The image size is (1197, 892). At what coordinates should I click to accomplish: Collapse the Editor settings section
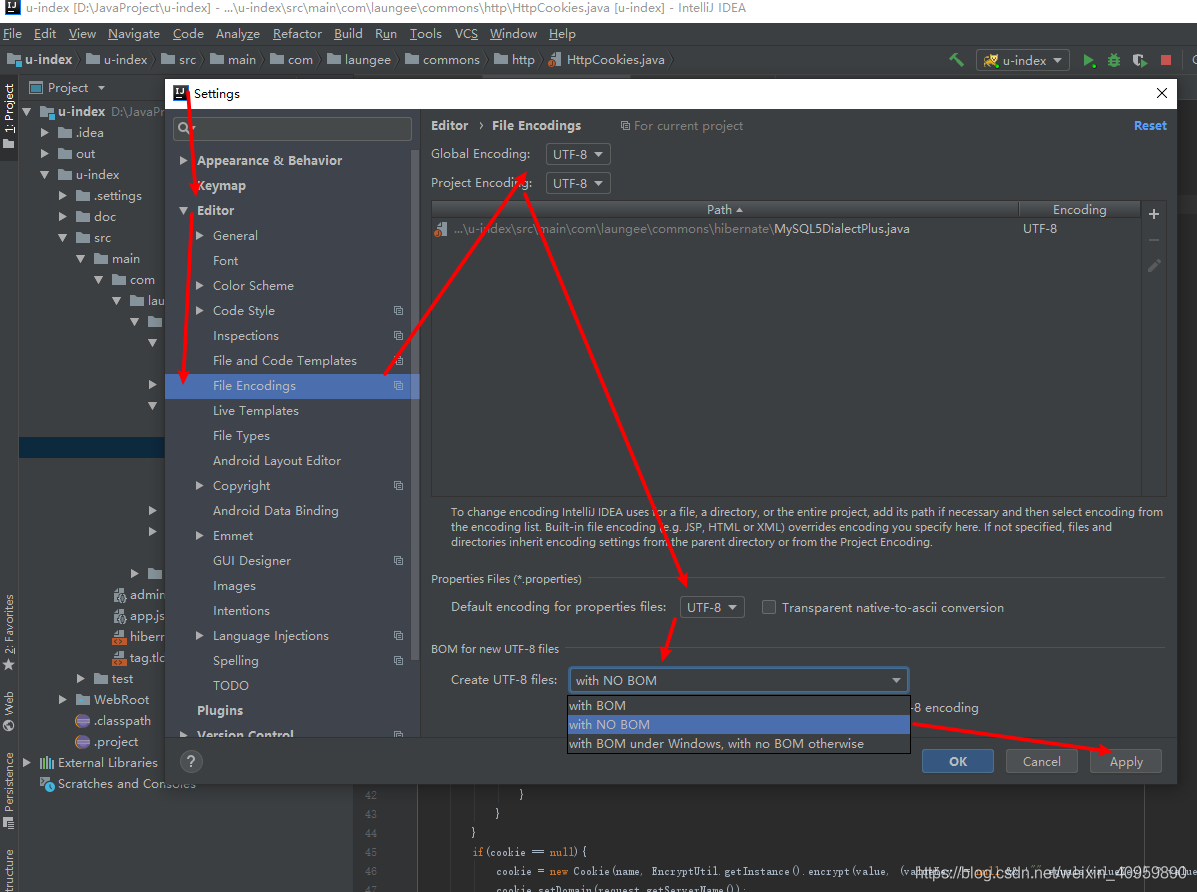coord(183,211)
